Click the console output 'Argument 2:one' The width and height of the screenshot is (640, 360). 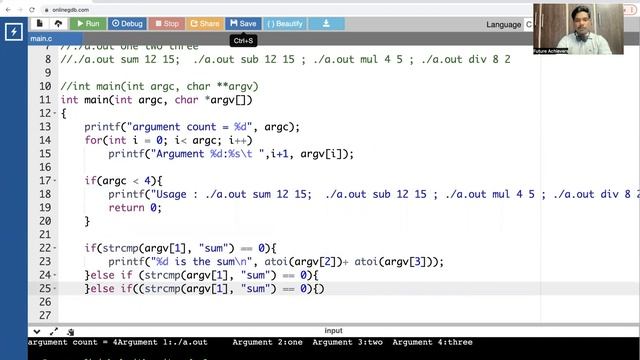pos(267,342)
